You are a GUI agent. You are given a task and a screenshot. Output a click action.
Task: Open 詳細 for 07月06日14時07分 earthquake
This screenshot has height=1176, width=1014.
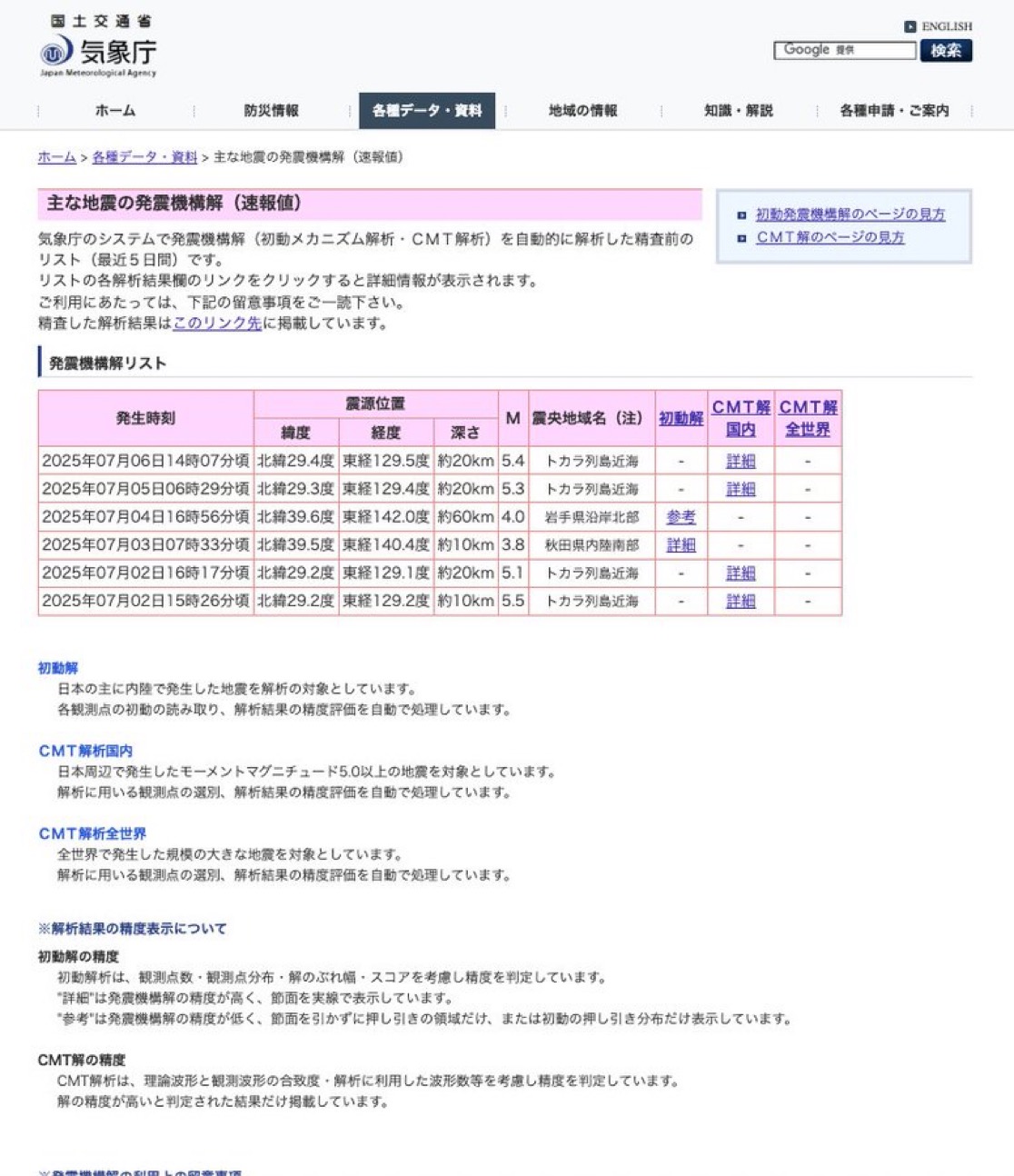pos(741,462)
